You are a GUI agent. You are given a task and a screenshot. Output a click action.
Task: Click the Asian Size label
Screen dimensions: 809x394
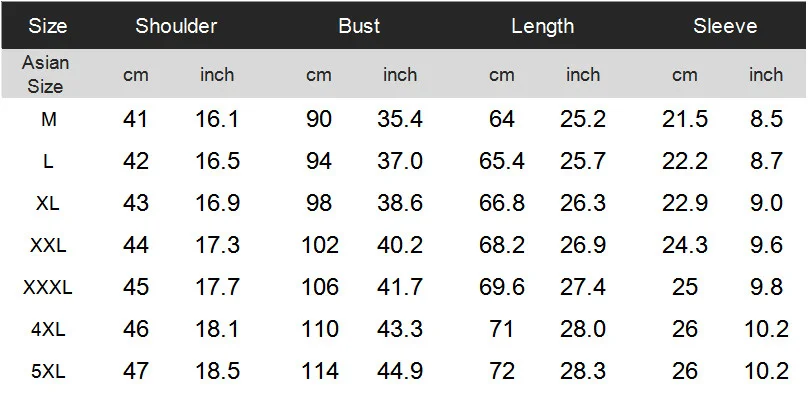click(x=45, y=74)
